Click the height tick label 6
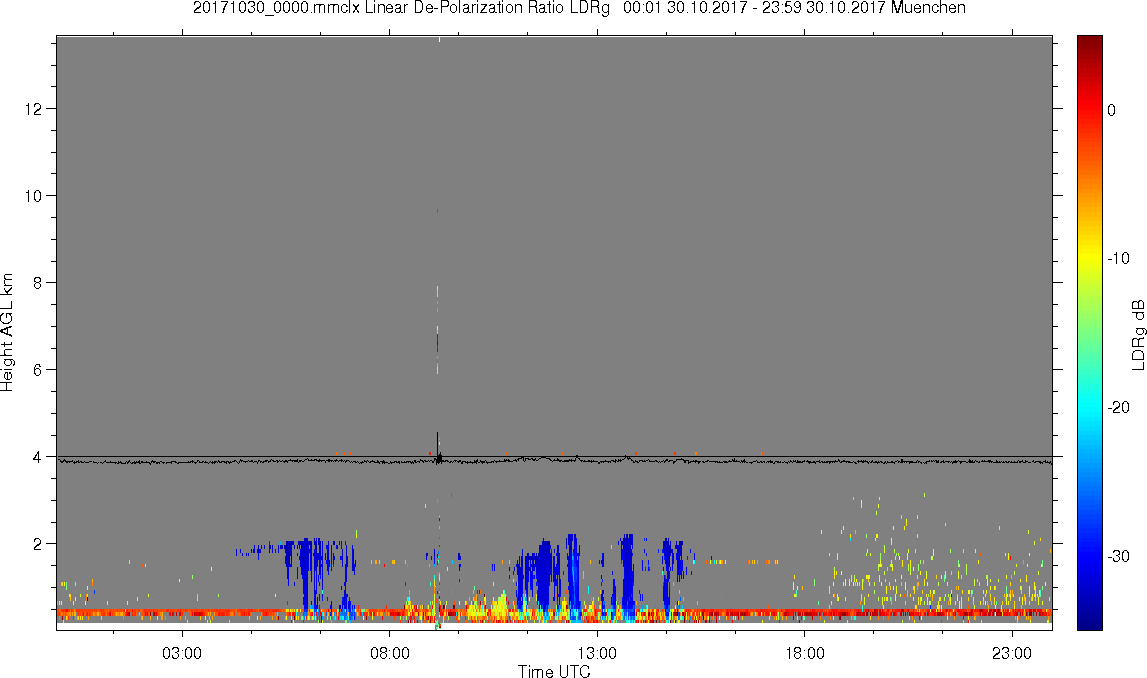Image resolution: width=1147 pixels, height=678 pixels. tap(38, 370)
